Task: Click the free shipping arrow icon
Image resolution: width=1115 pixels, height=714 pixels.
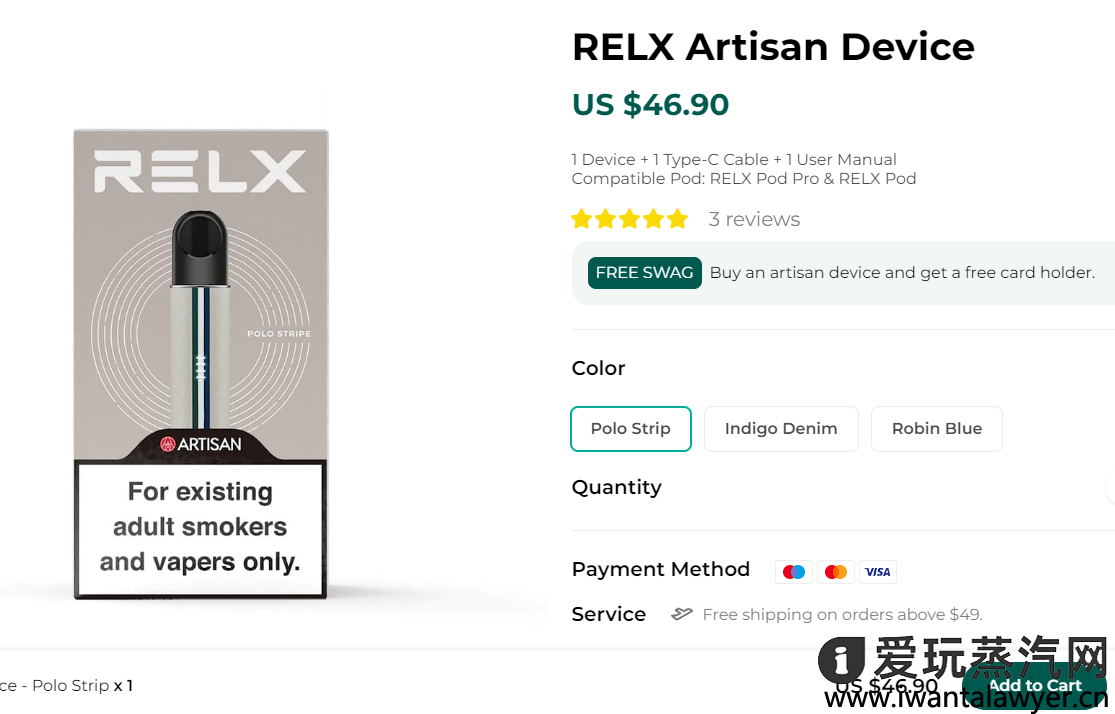Action: pyautogui.click(x=682, y=614)
